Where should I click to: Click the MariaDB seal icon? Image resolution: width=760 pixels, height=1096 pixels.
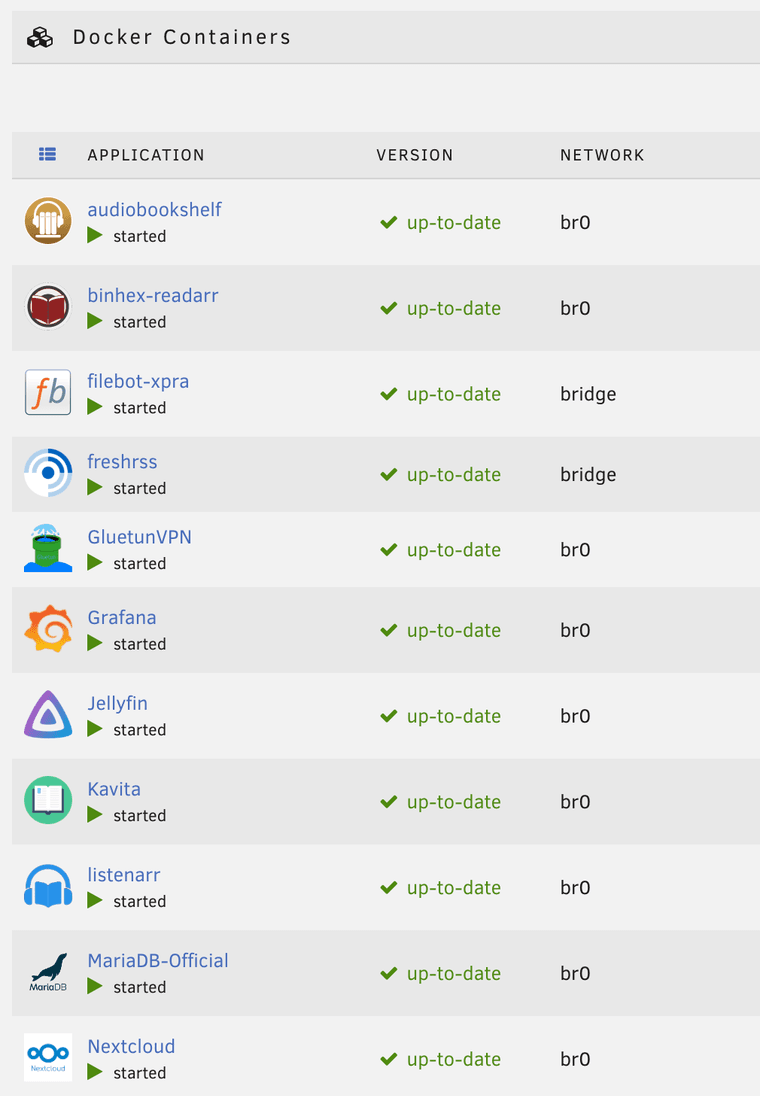[48, 972]
